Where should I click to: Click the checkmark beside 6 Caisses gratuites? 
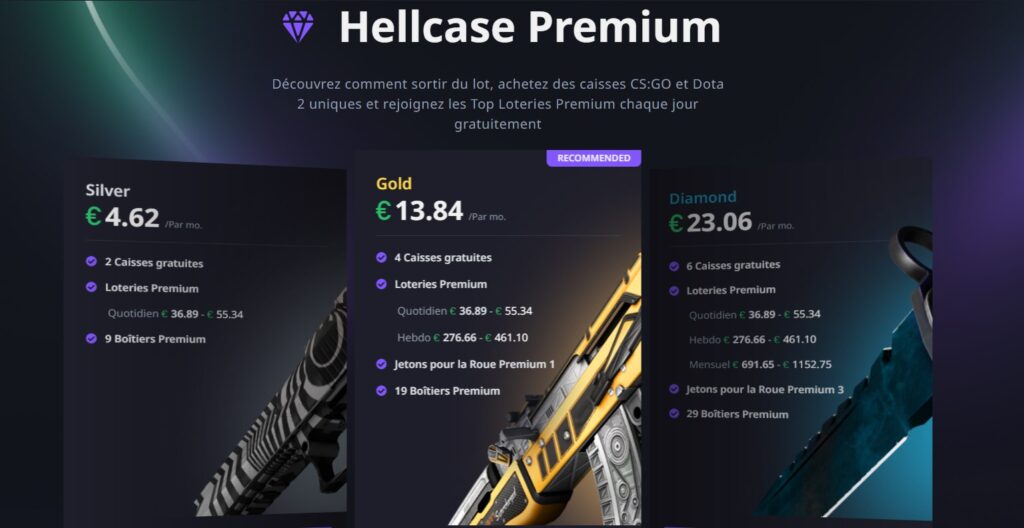(674, 266)
